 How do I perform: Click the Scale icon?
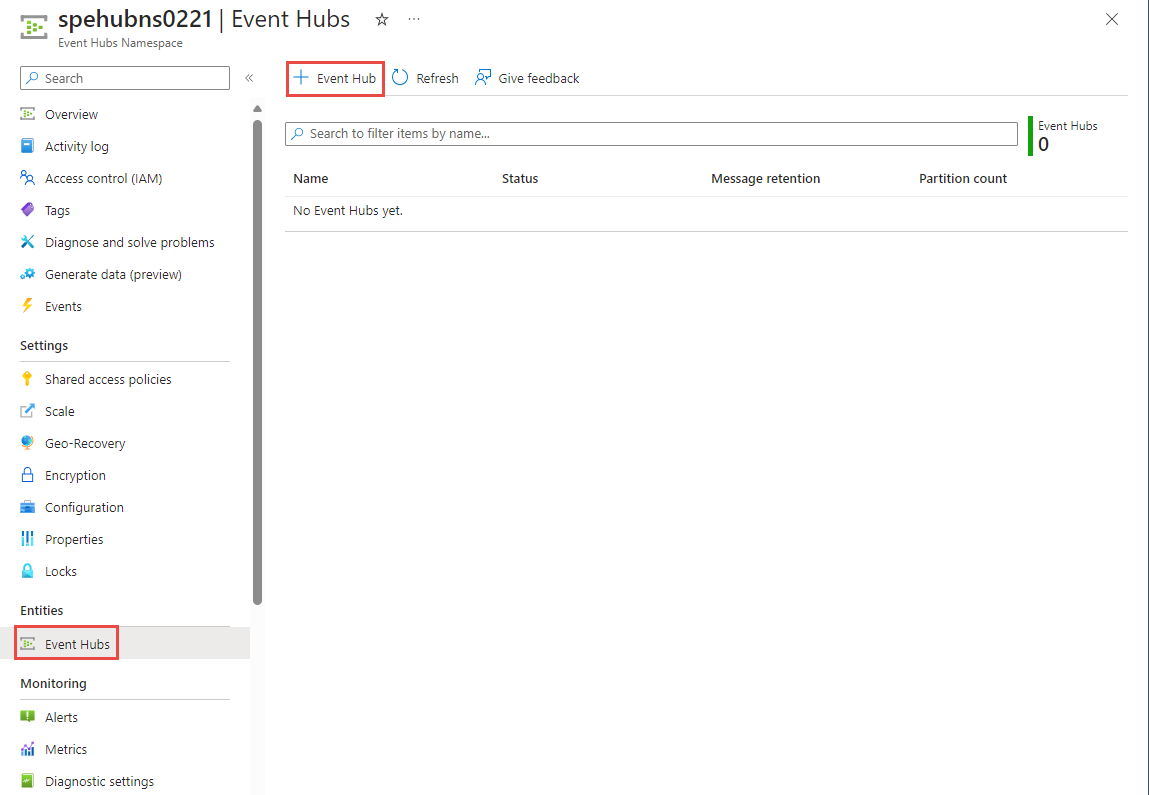coord(27,411)
